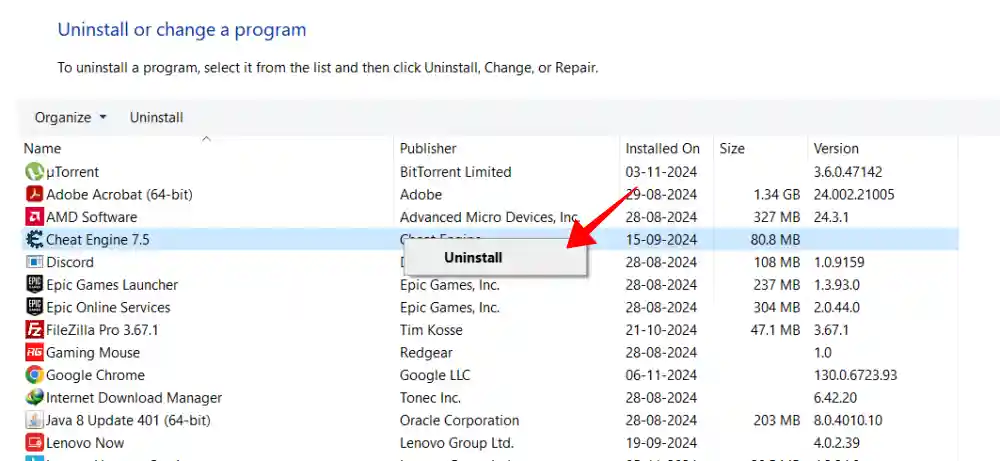Click the Epic Games Launcher icon
This screenshot has height=461, width=1000.
(34, 284)
